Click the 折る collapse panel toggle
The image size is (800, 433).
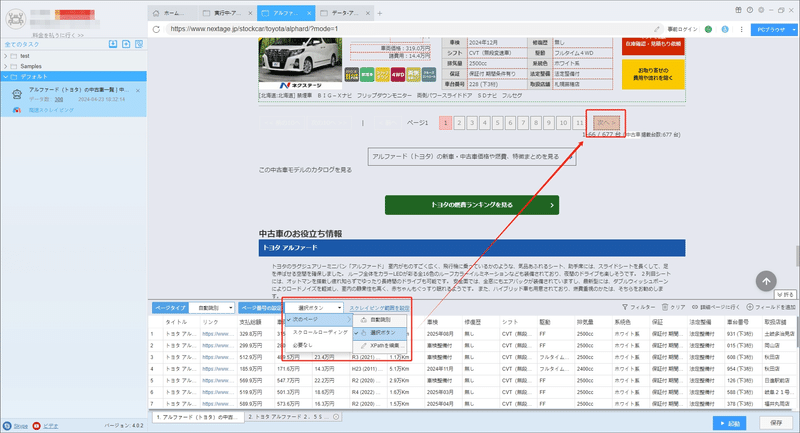tap(785, 295)
